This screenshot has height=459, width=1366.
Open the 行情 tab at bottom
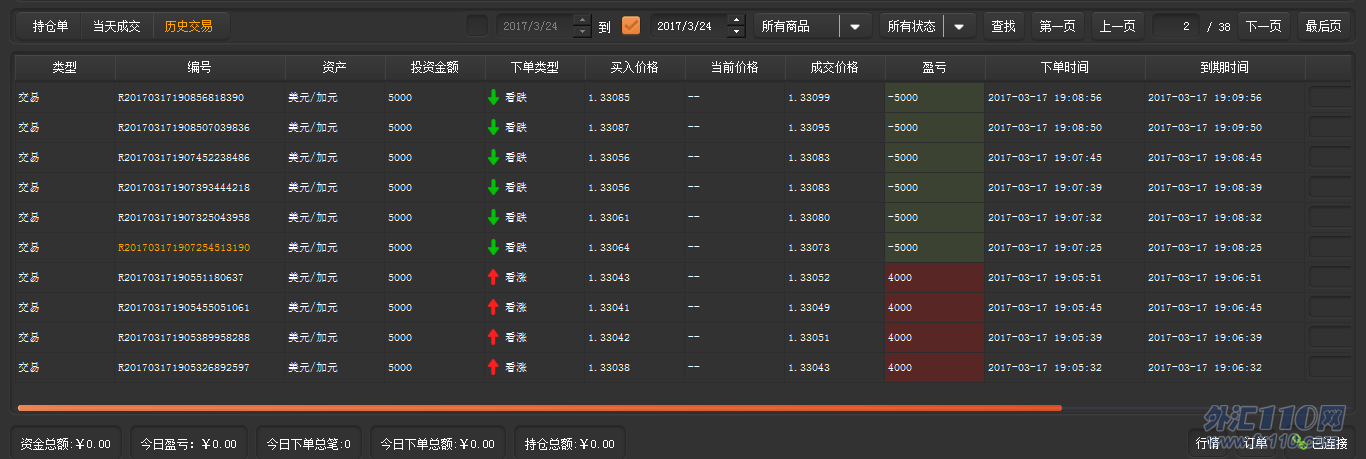tap(1207, 443)
